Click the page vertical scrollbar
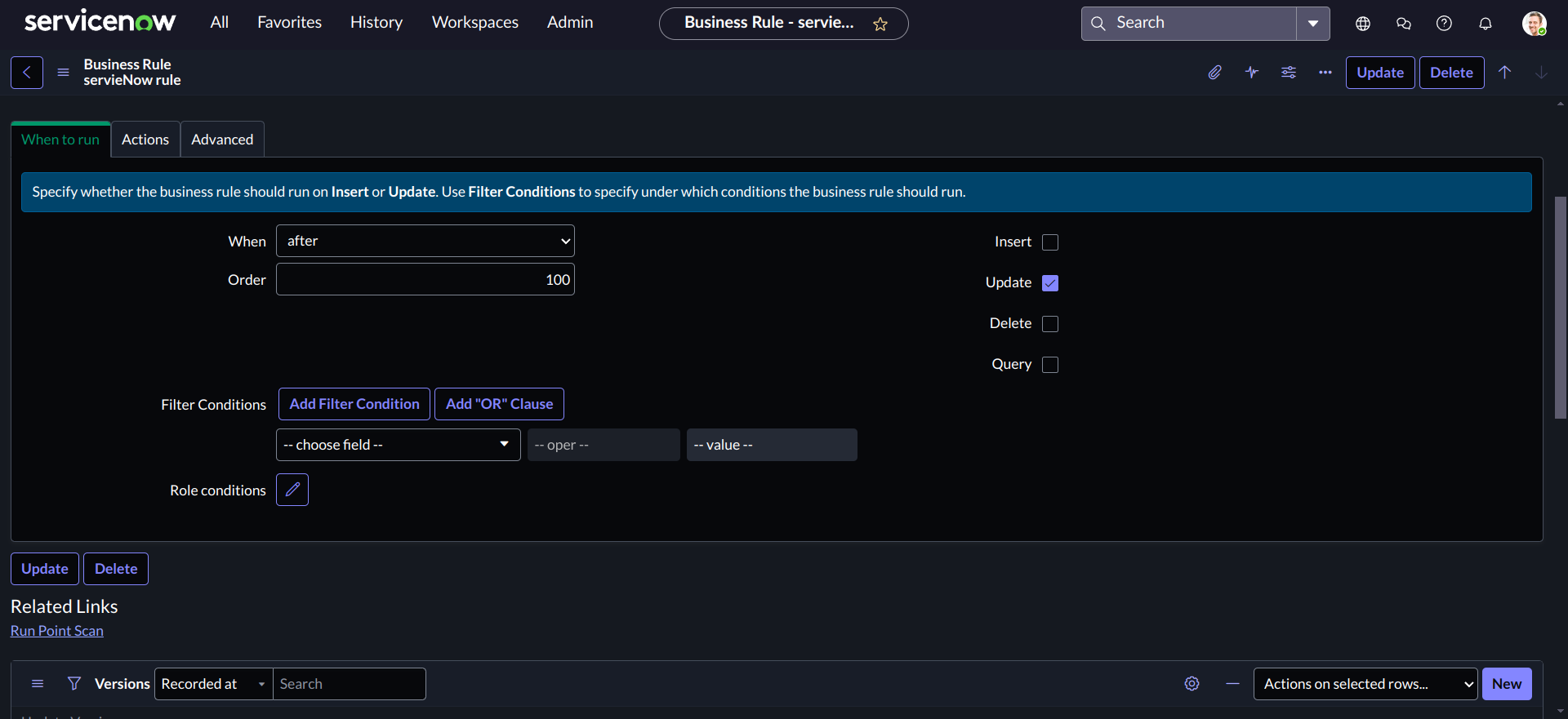 (x=1561, y=308)
